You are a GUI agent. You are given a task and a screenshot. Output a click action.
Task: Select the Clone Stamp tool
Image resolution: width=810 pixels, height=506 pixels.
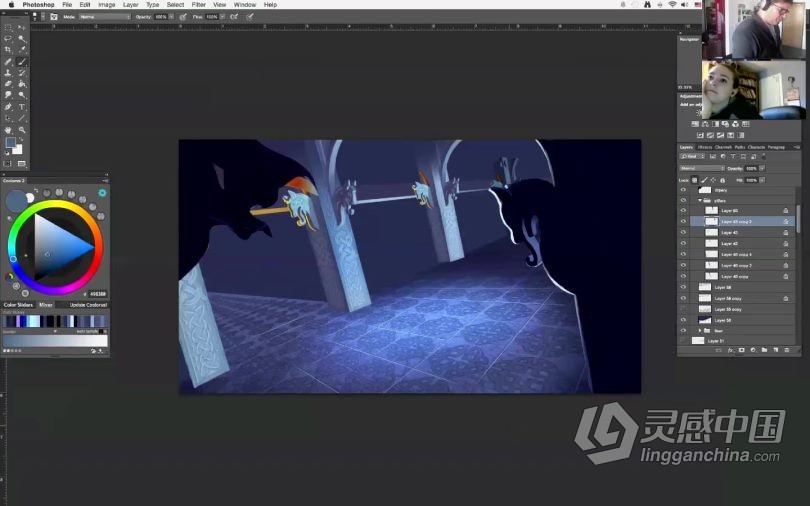[x=8, y=73]
